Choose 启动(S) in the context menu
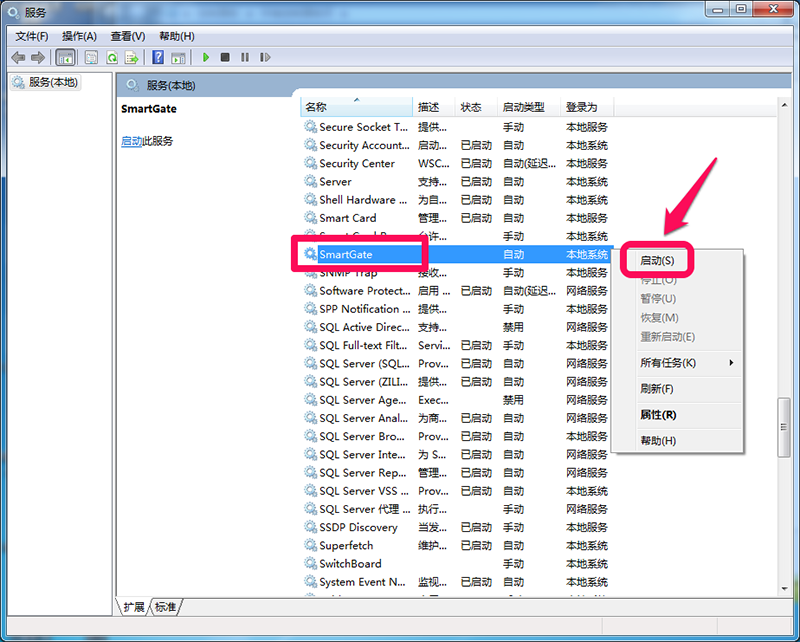 pyautogui.click(x=657, y=261)
